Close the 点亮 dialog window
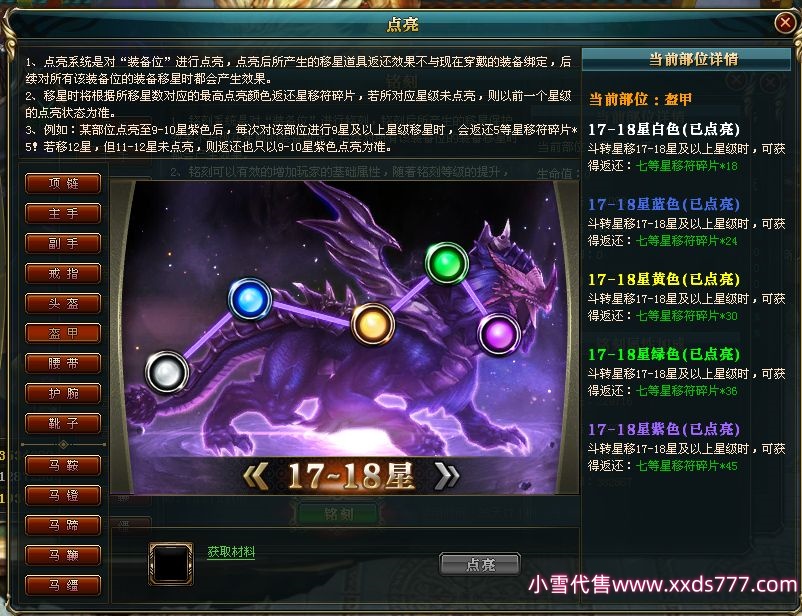The width and height of the screenshot is (802, 616). pos(785,23)
